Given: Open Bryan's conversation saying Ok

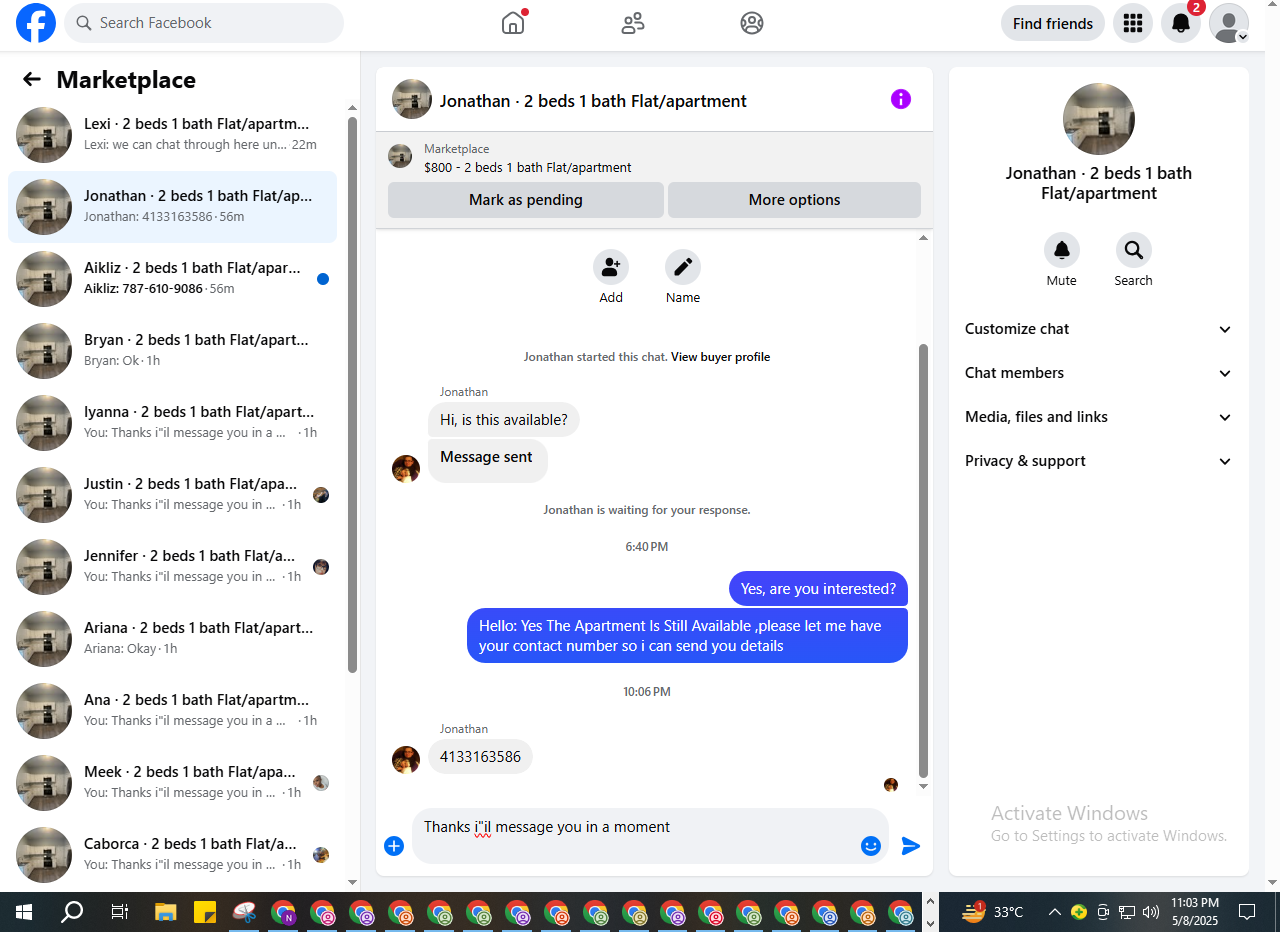Looking at the screenshot, I should 172,351.
